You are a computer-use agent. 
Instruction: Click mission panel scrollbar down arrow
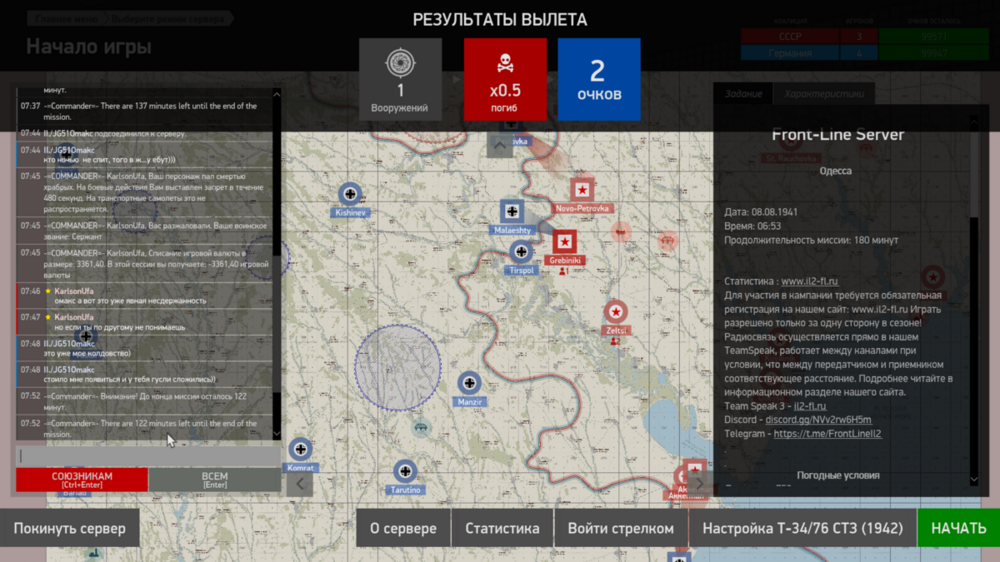[x=974, y=480]
